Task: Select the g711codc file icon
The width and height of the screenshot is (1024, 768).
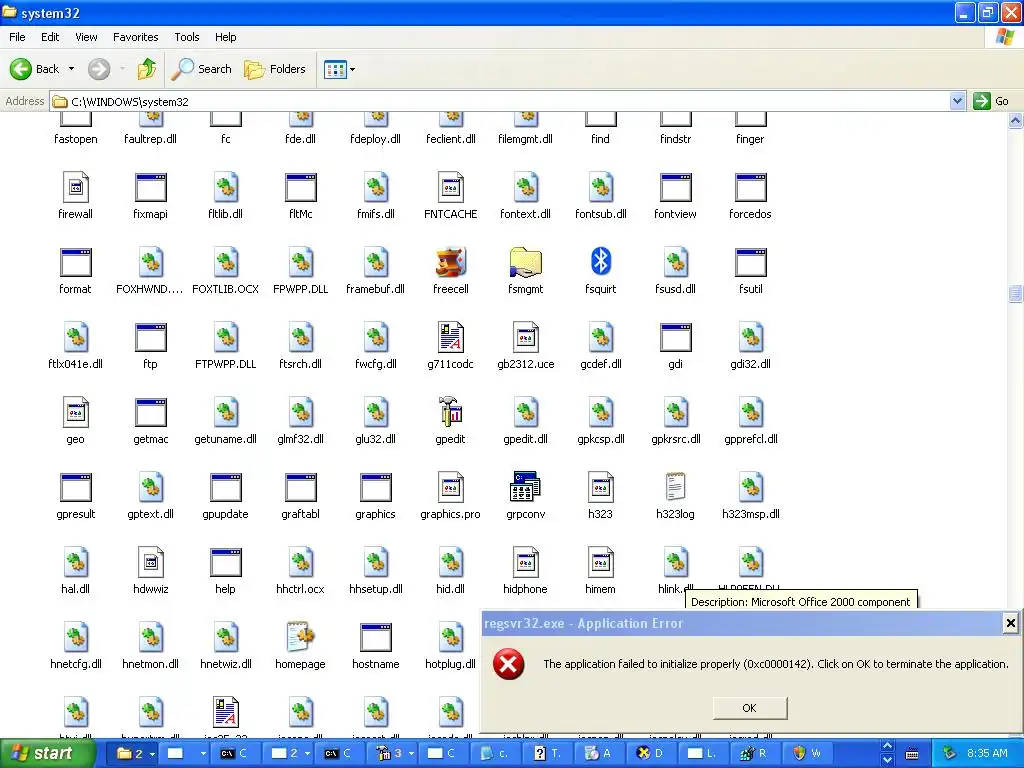Action: click(451, 338)
